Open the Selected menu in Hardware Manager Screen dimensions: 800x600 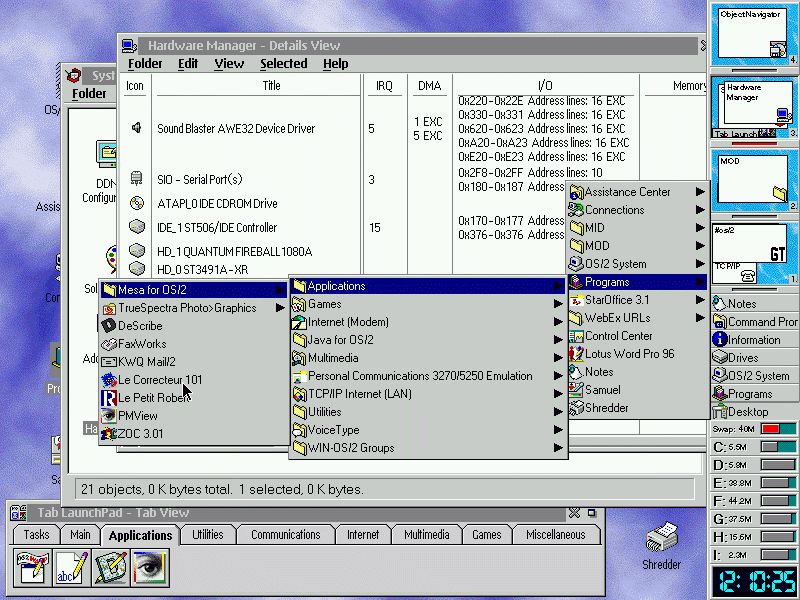click(x=283, y=64)
